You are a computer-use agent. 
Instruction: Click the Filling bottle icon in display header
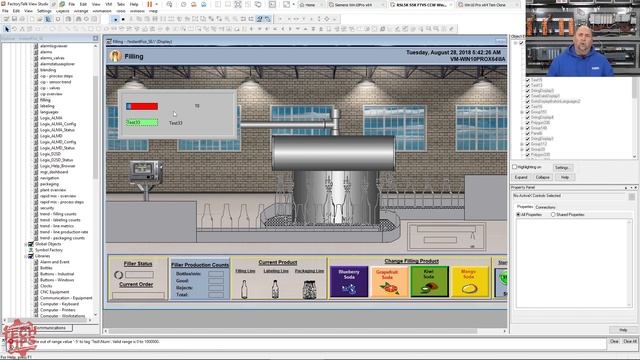point(116,56)
